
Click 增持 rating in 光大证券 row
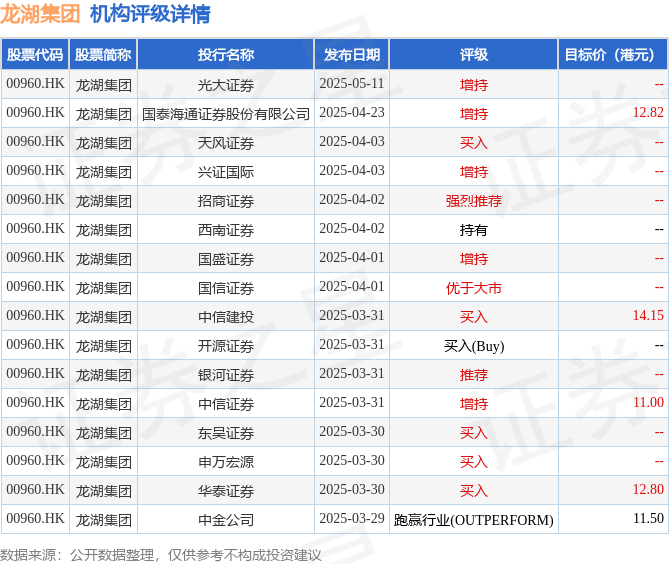pyautogui.click(x=474, y=85)
